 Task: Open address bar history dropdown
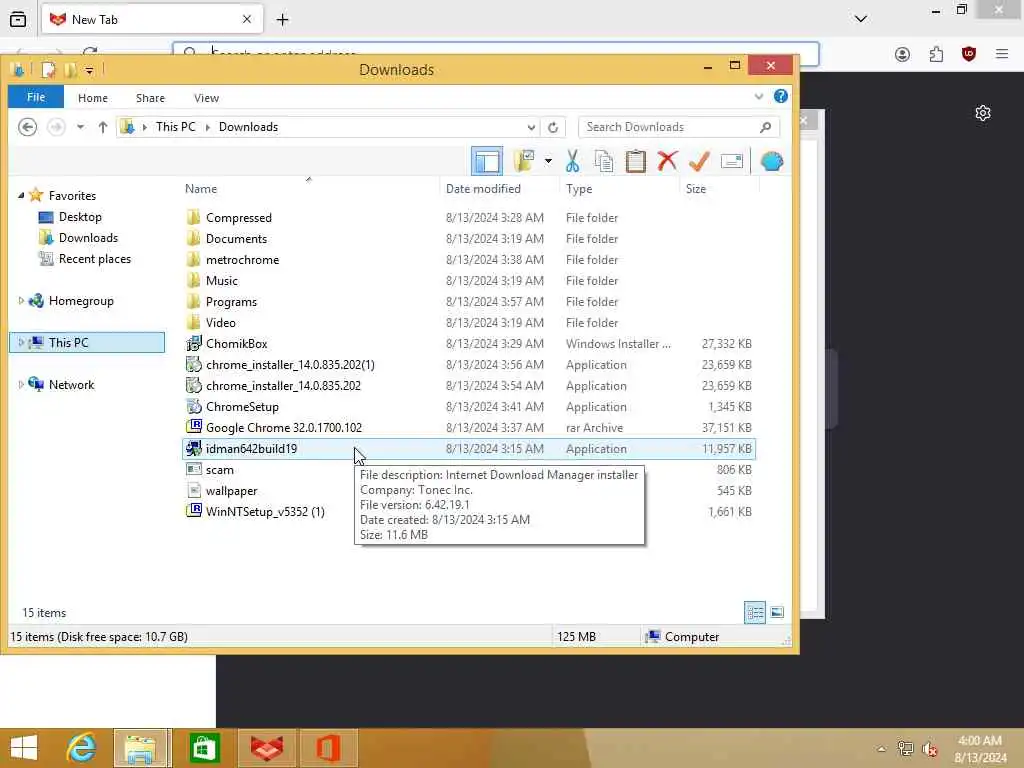[x=531, y=127]
